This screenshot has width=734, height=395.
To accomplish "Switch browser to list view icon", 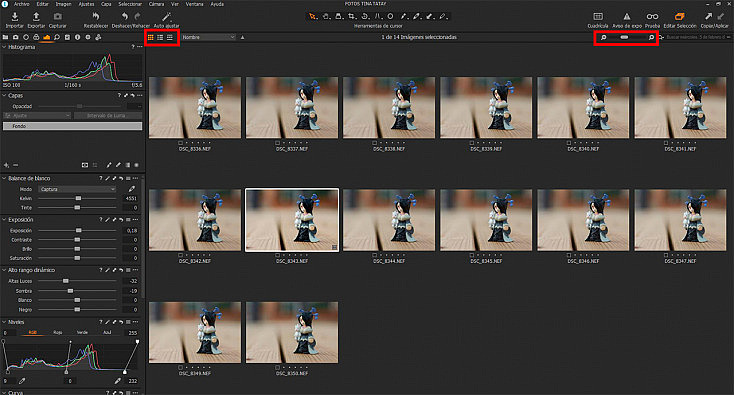I will click(160, 37).
